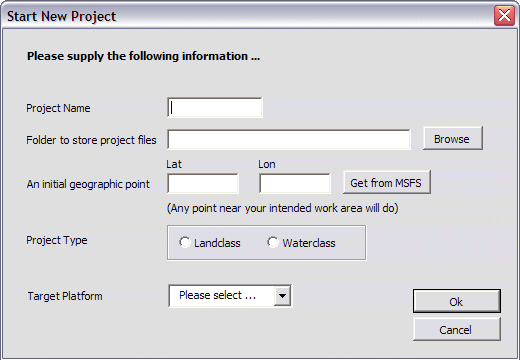Click the Project Name text field
This screenshot has width=520, height=360.
(x=215, y=107)
